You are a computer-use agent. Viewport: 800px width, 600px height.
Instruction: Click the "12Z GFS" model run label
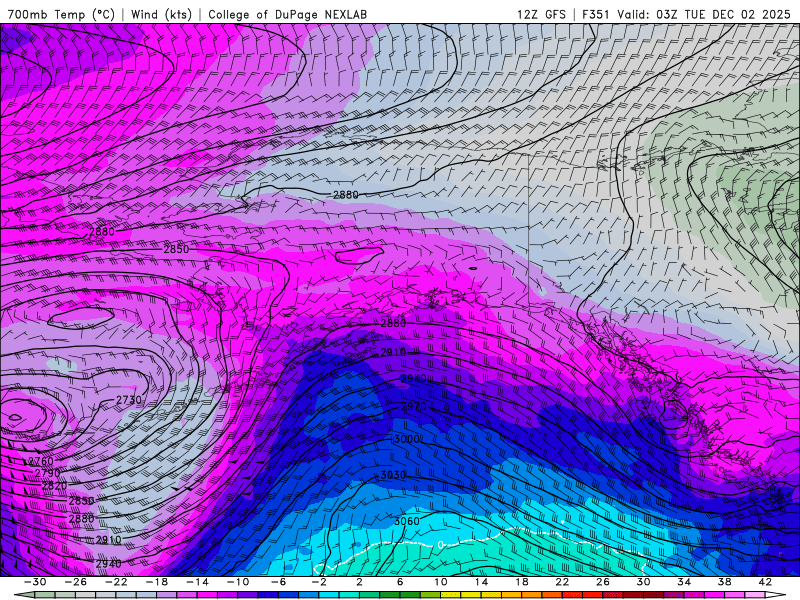[x=541, y=14]
